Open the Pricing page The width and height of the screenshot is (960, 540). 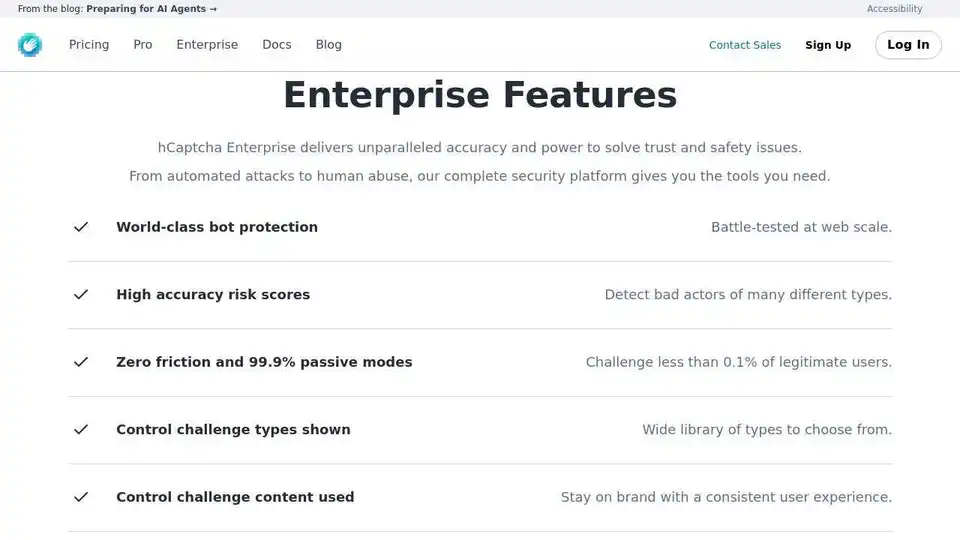89,45
